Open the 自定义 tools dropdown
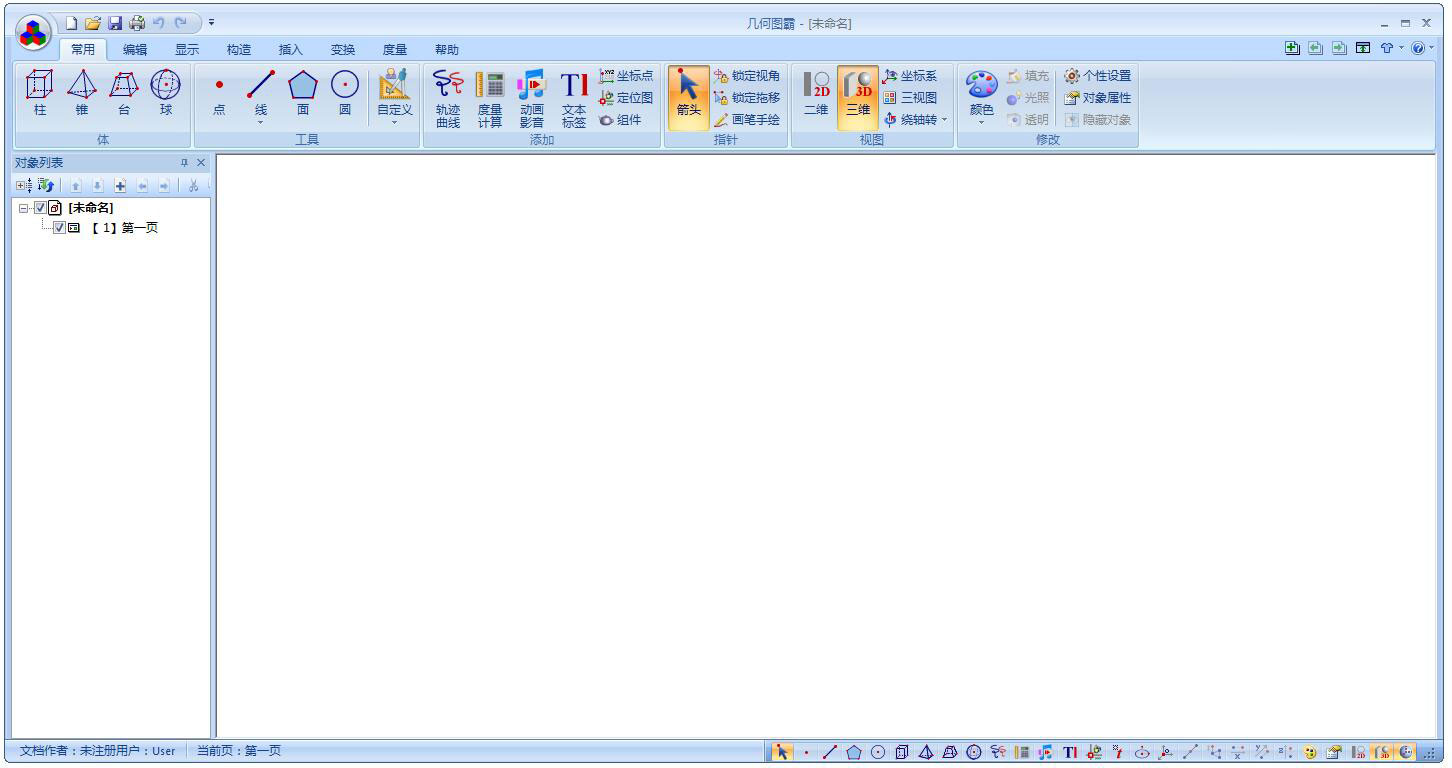 tap(394, 98)
